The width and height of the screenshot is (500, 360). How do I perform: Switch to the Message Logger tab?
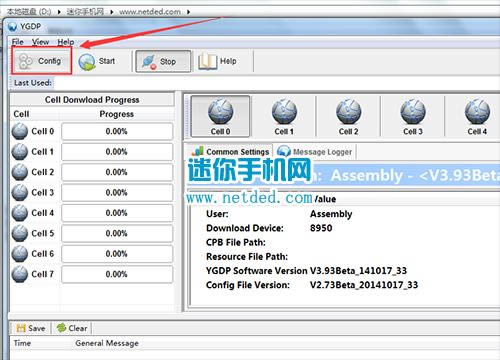click(315, 152)
